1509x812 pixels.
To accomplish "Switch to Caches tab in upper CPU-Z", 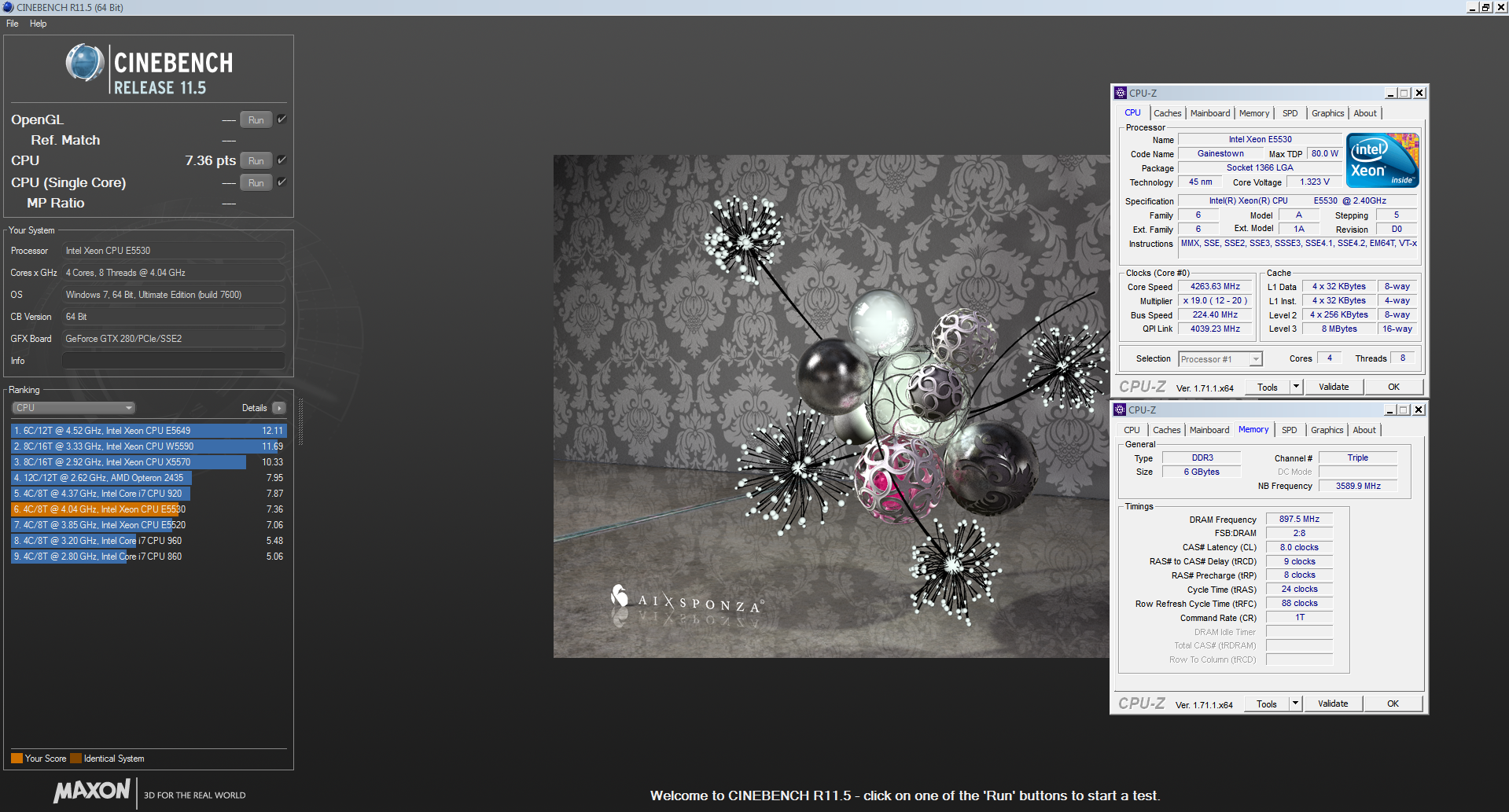I will pyautogui.click(x=1167, y=113).
